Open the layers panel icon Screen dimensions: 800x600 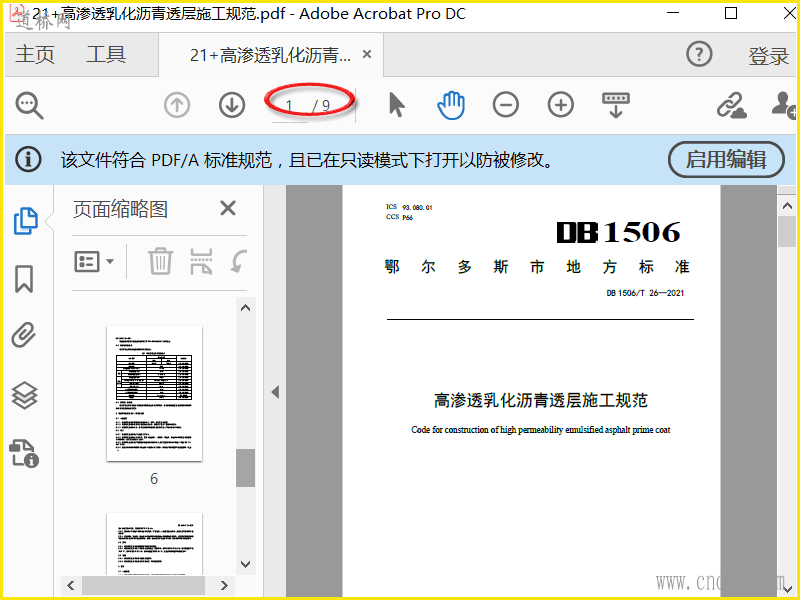(24, 395)
